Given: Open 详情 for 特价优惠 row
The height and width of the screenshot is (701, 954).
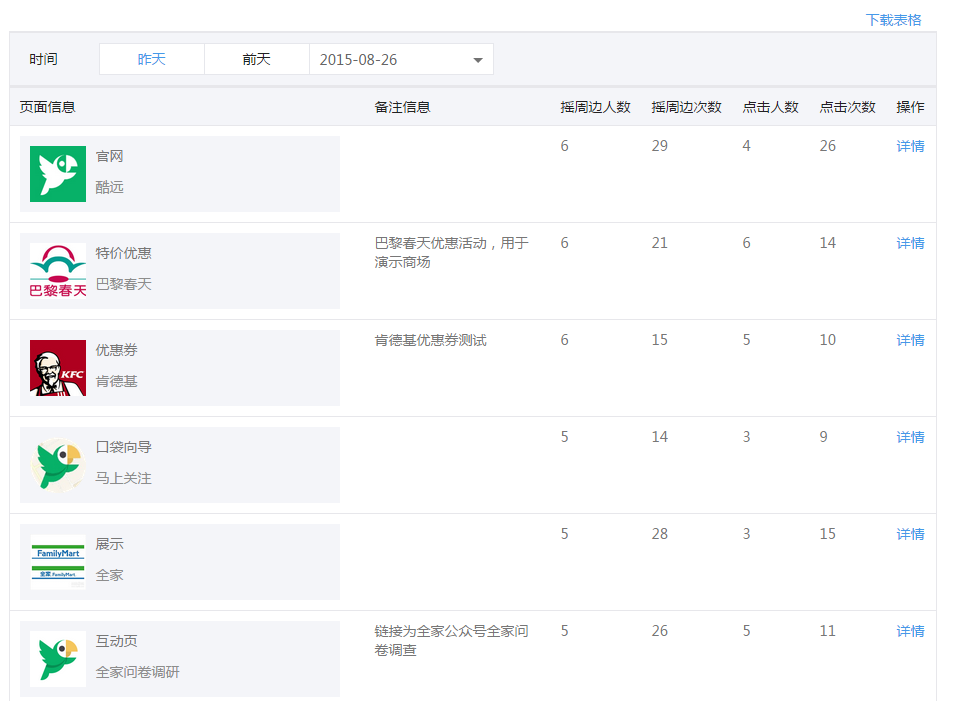Looking at the screenshot, I should tap(910, 243).
